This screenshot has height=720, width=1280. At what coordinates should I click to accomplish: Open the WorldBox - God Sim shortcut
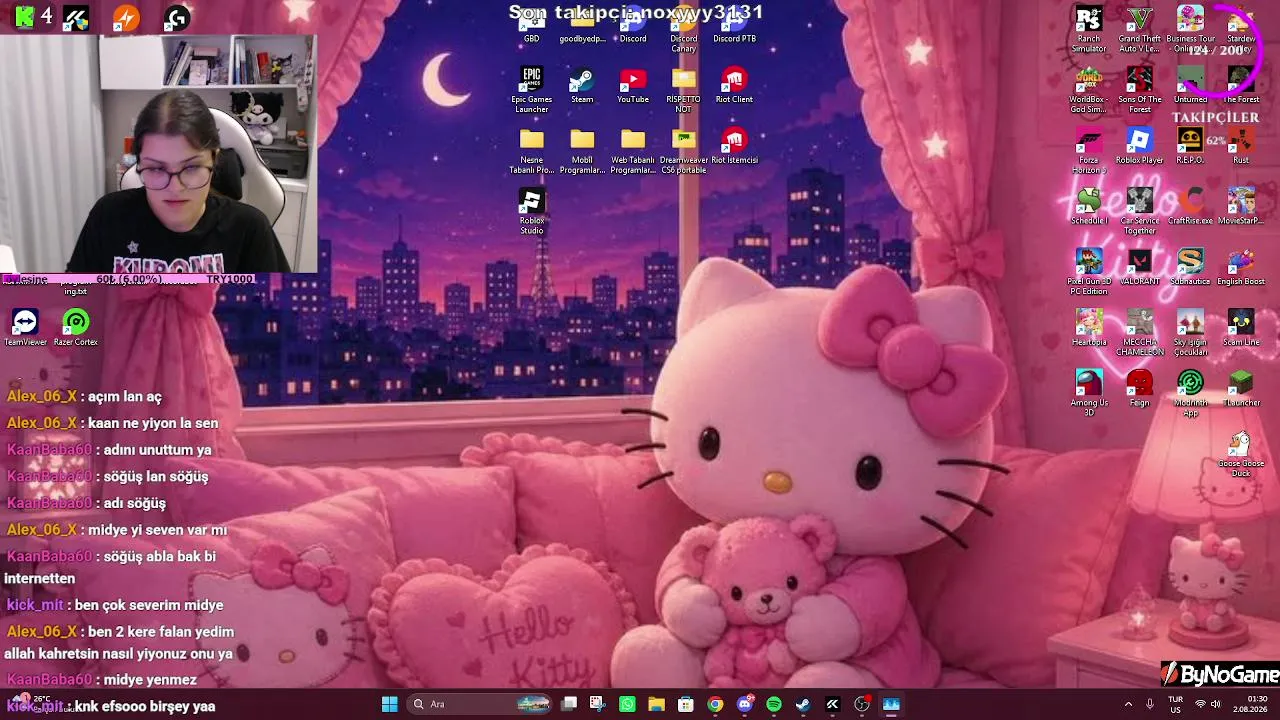(x=1089, y=90)
